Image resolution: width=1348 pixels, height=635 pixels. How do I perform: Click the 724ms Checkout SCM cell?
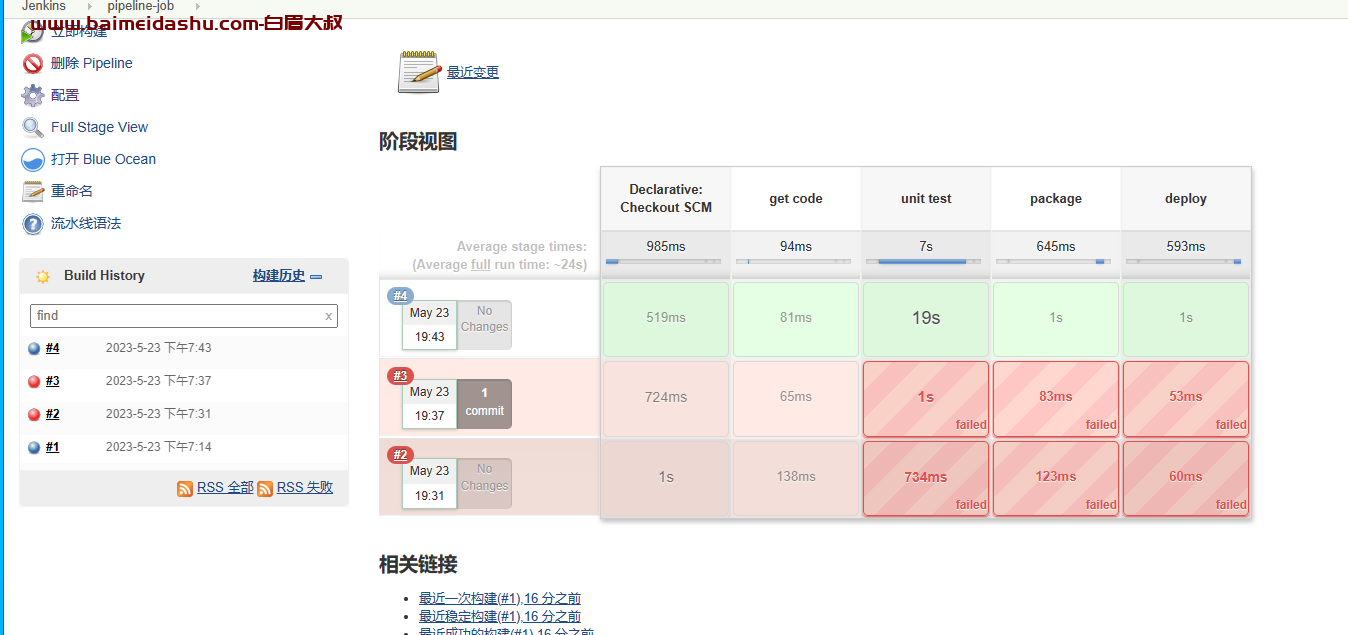[666, 398]
